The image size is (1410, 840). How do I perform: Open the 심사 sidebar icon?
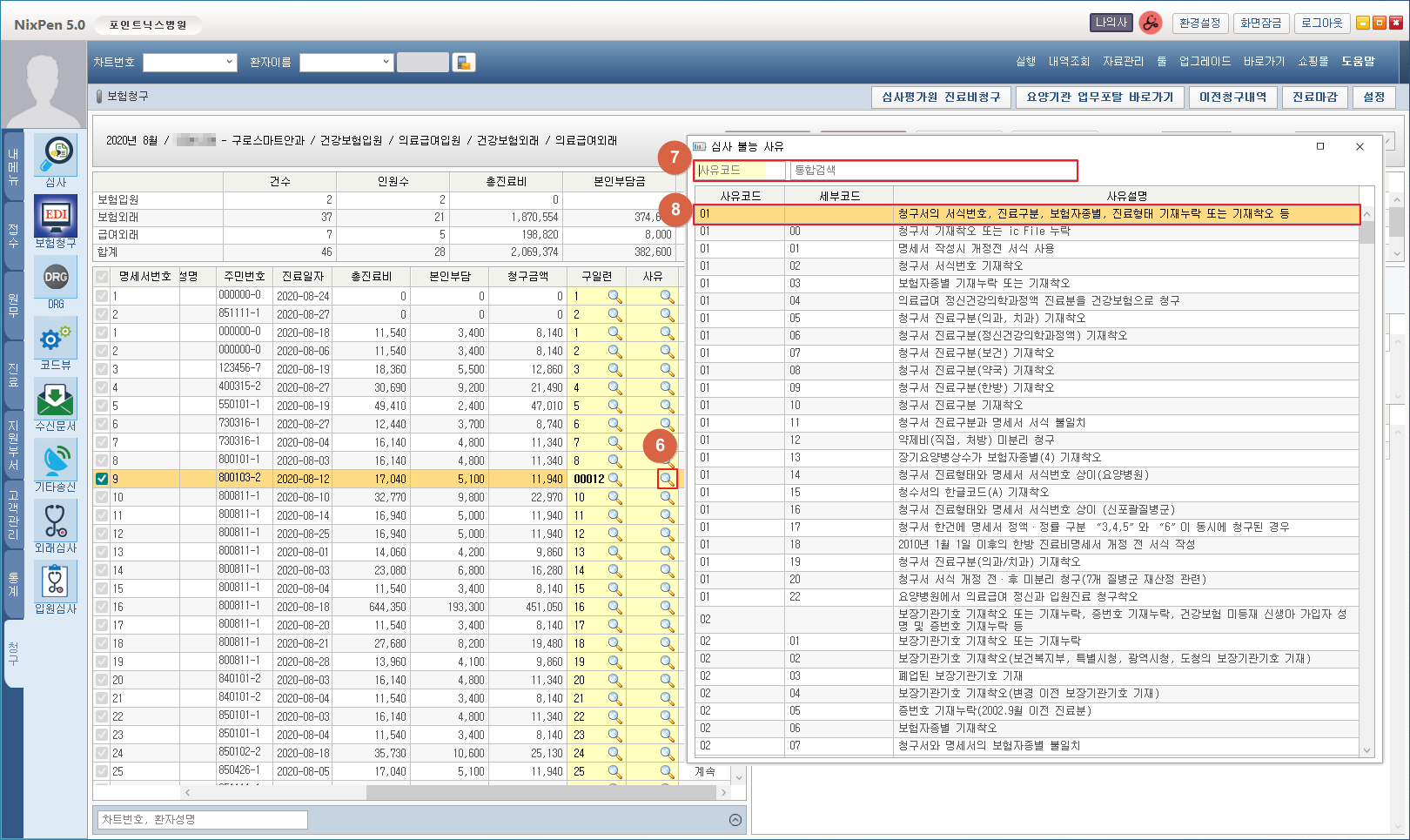[x=56, y=156]
